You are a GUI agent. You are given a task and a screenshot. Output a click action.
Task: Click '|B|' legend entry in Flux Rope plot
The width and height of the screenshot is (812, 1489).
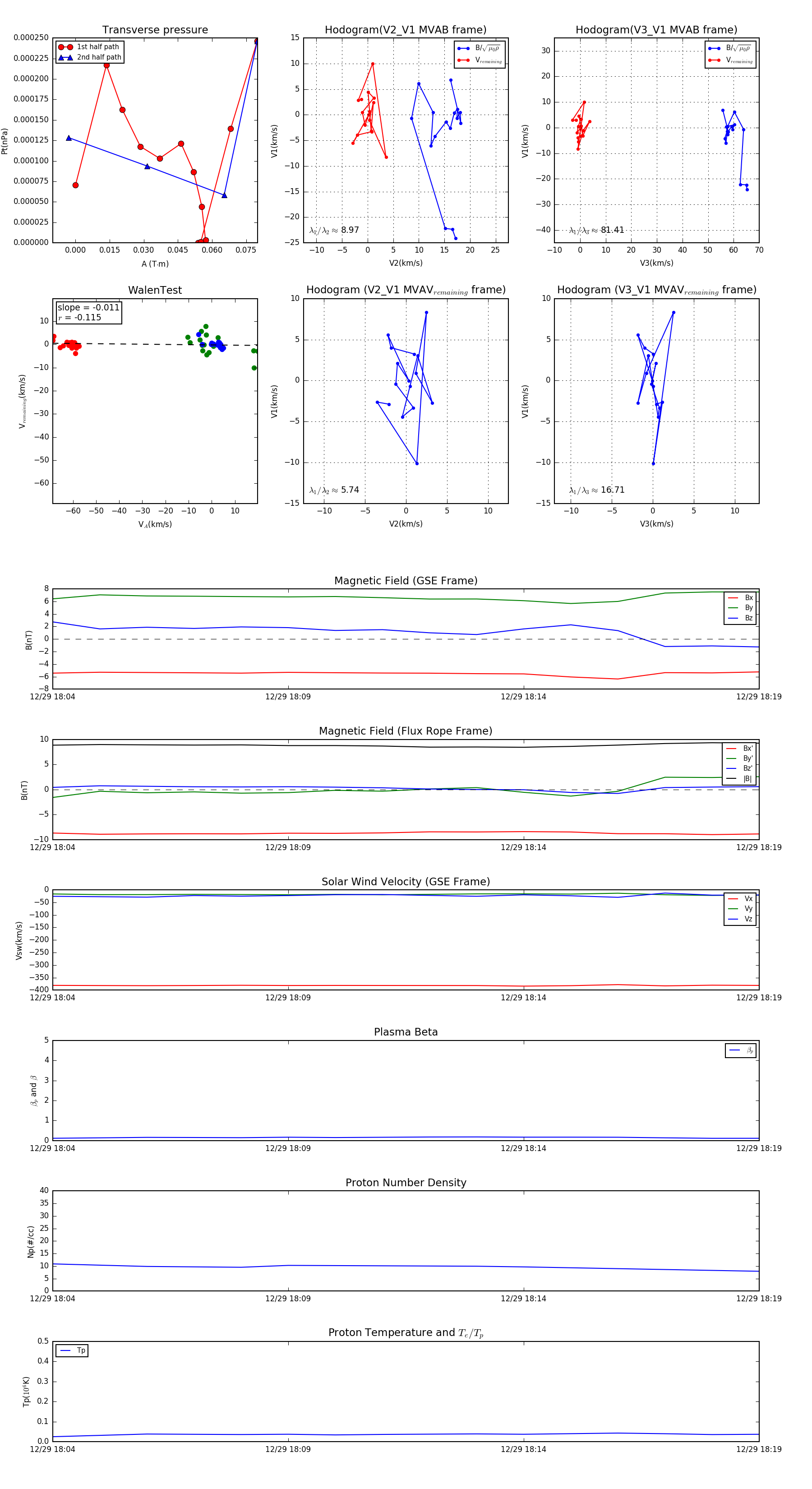pos(740,779)
